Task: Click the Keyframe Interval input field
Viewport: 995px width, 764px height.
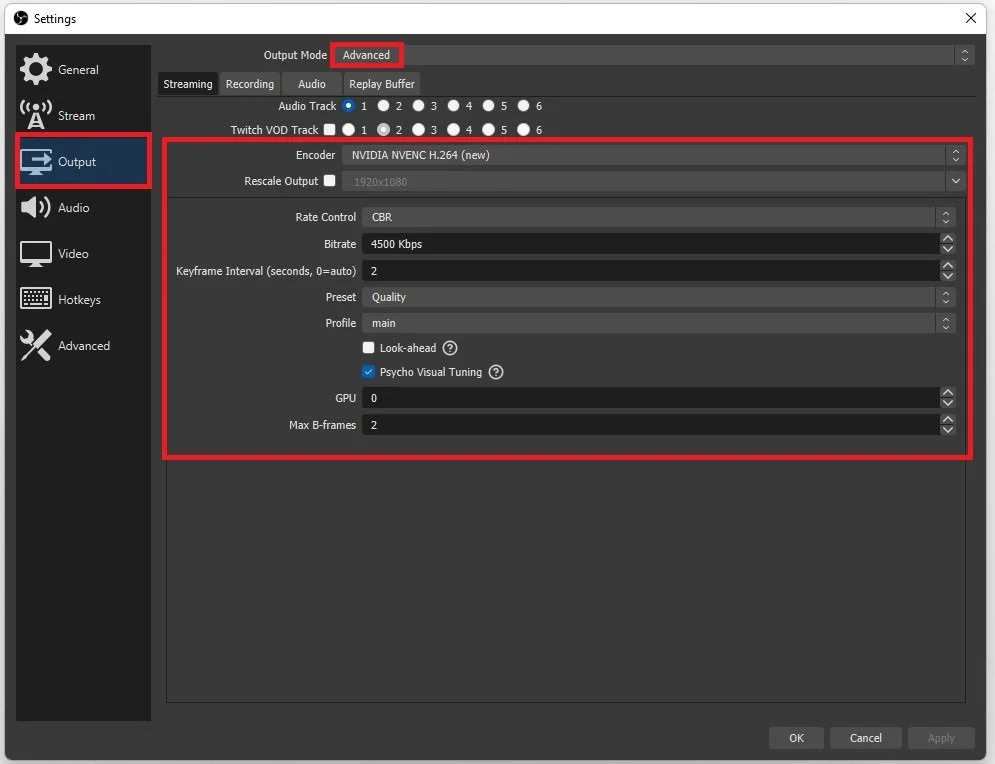Action: pos(650,271)
